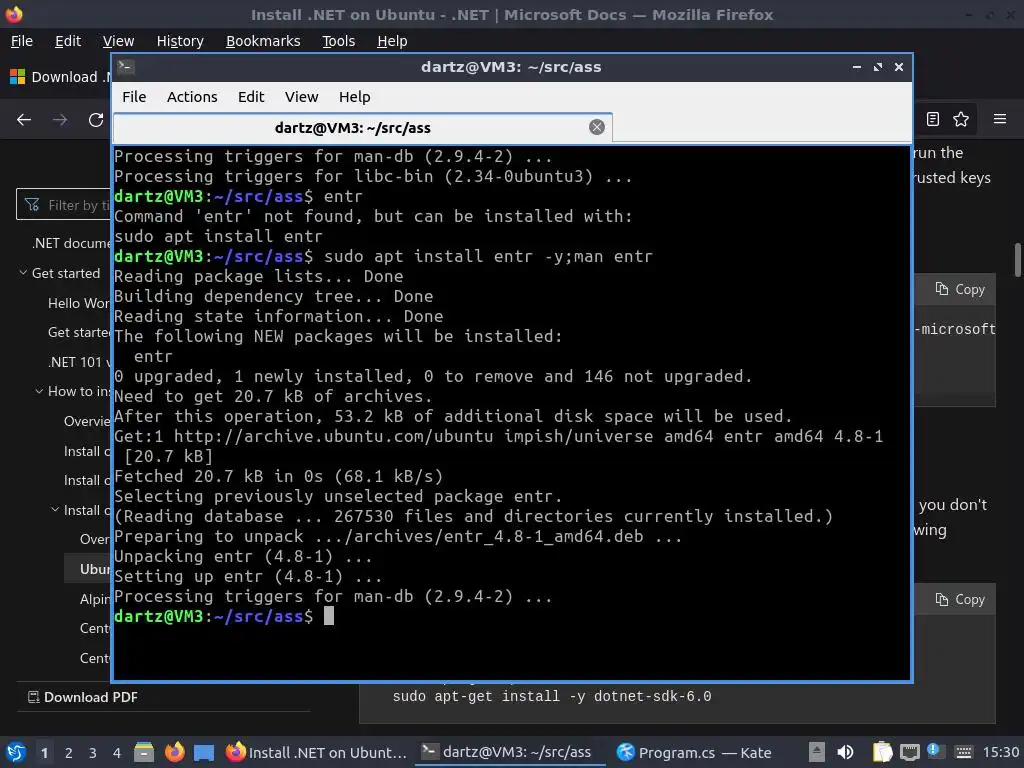Toggle Firefox reader view
The image size is (1024, 768).
pos(933,119)
